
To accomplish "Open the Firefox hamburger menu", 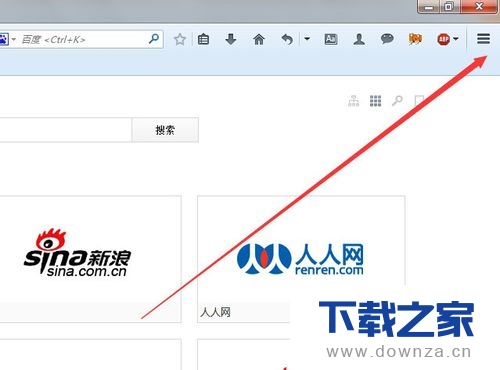I will [x=483, y=39].
